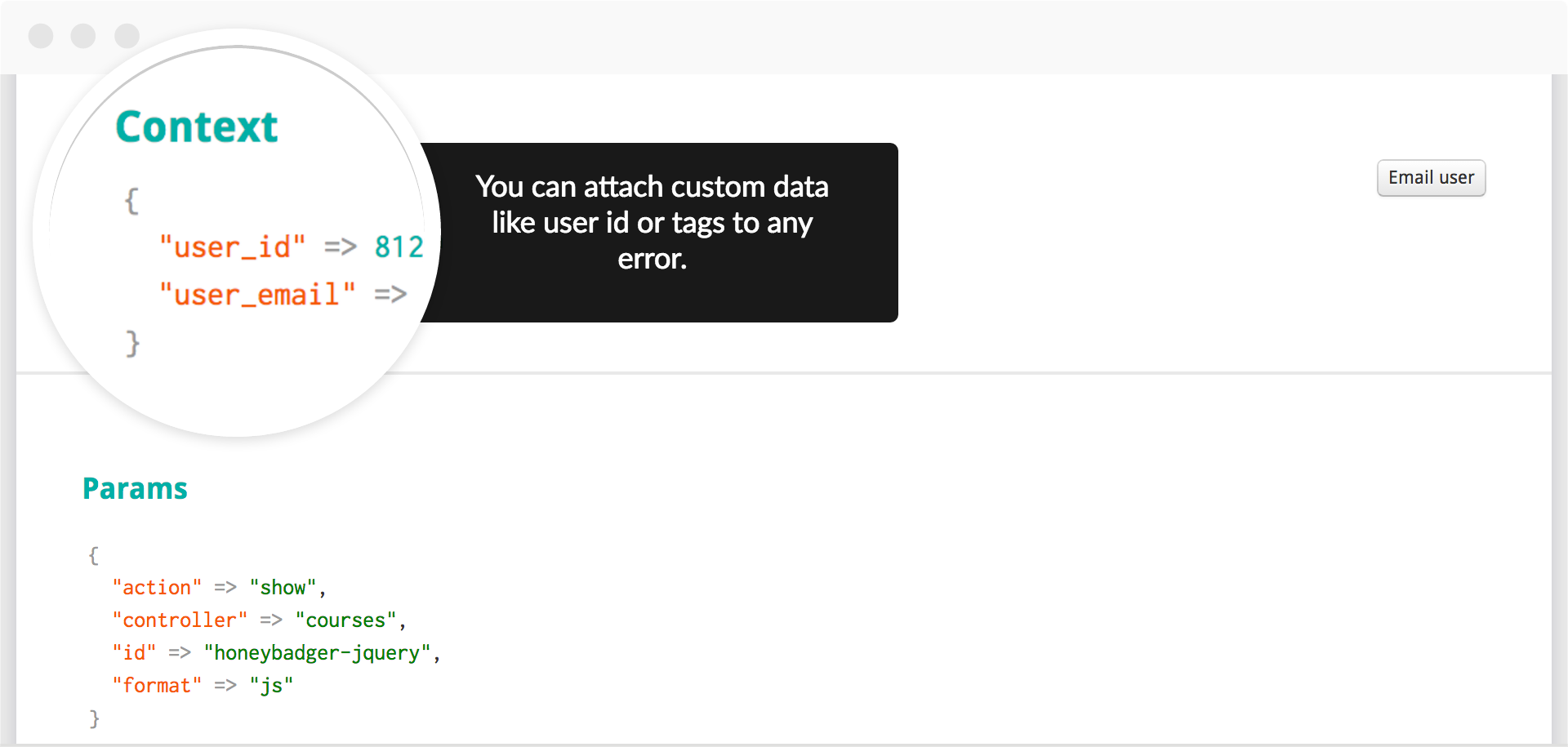Click the third gray window control dot
This screenshot has height=747, width=1568.
click(x=127, y=36)
